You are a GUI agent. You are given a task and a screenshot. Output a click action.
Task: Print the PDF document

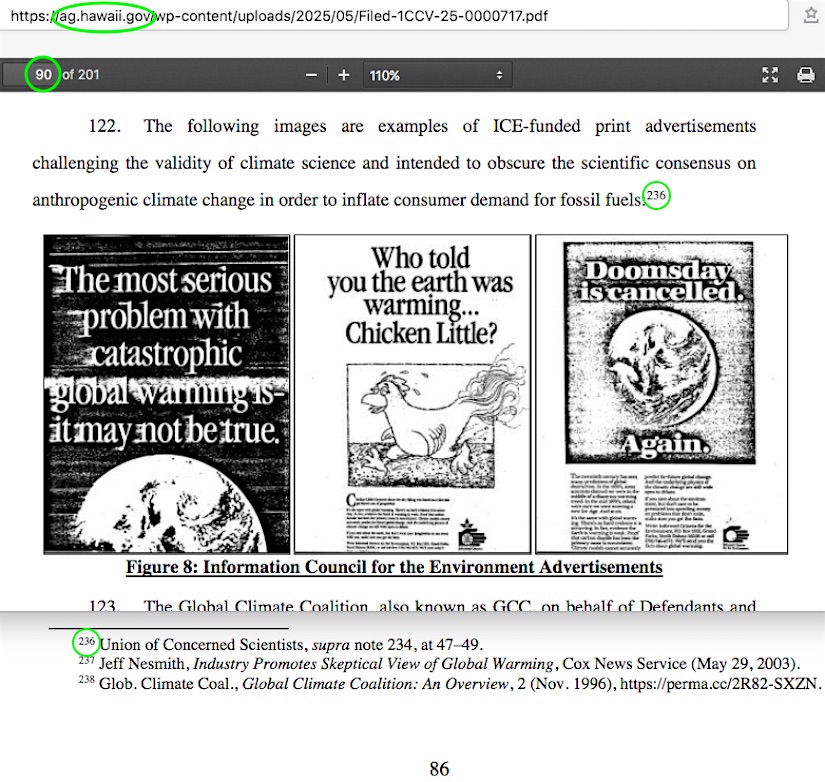[805, 75]
